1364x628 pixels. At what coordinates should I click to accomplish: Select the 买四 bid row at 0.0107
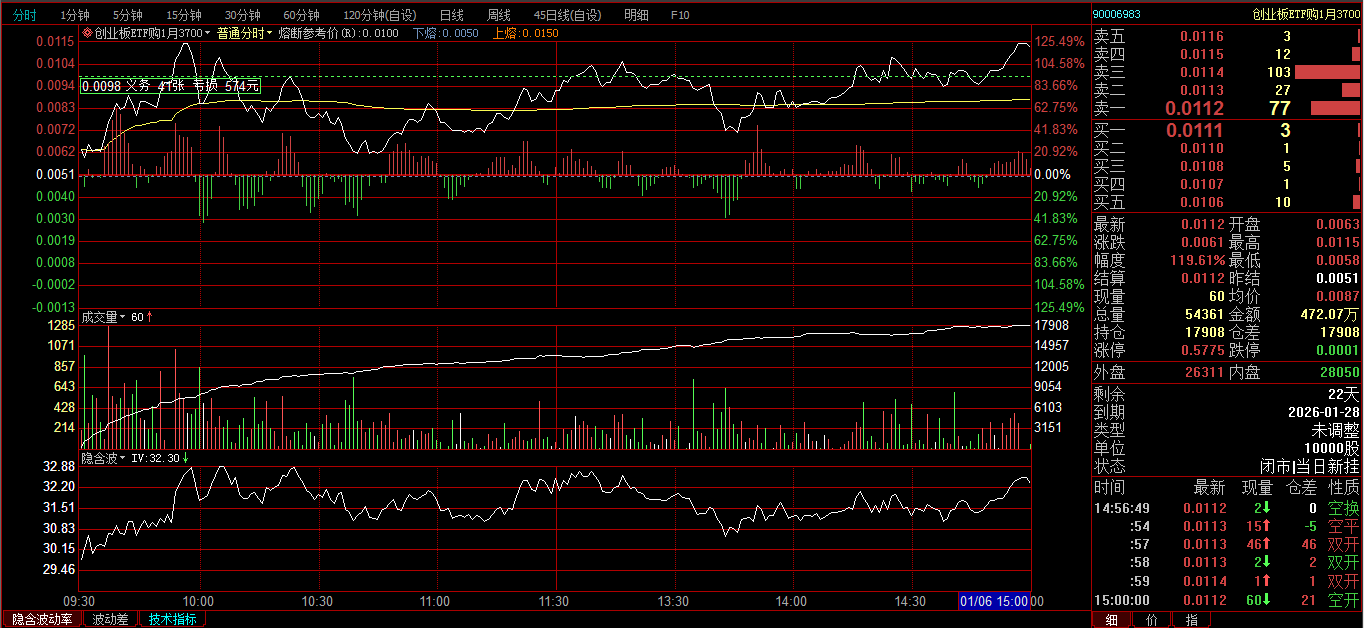coord(1226,185)
